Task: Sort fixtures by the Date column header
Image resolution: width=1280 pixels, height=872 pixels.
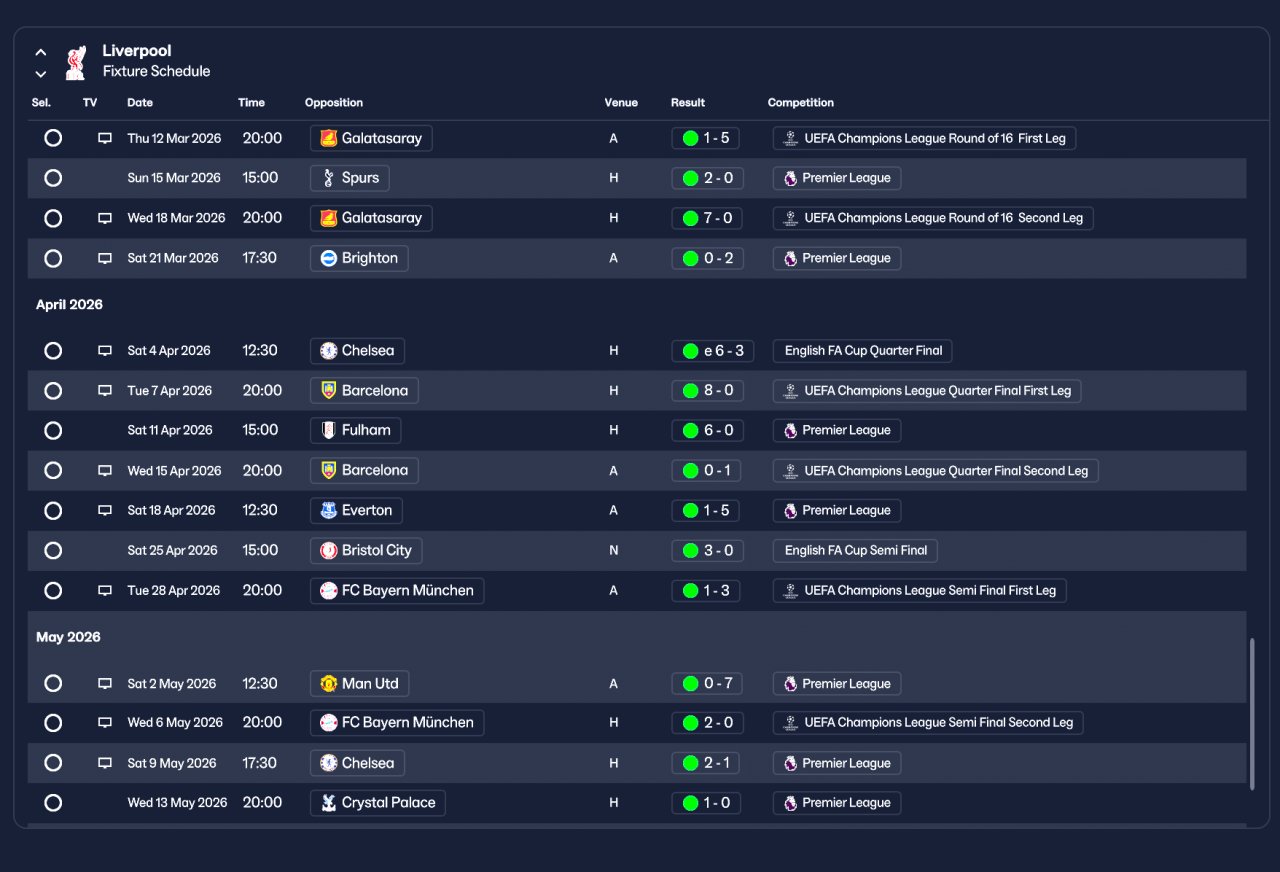Action: click(x=140, y=103)
